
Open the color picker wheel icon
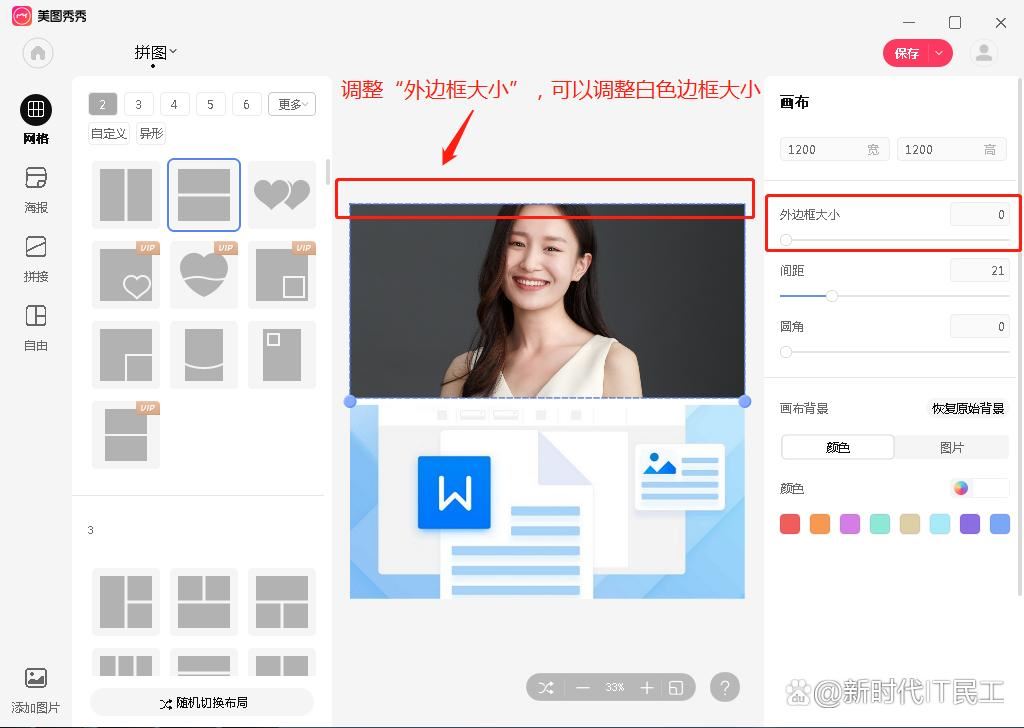960,488
